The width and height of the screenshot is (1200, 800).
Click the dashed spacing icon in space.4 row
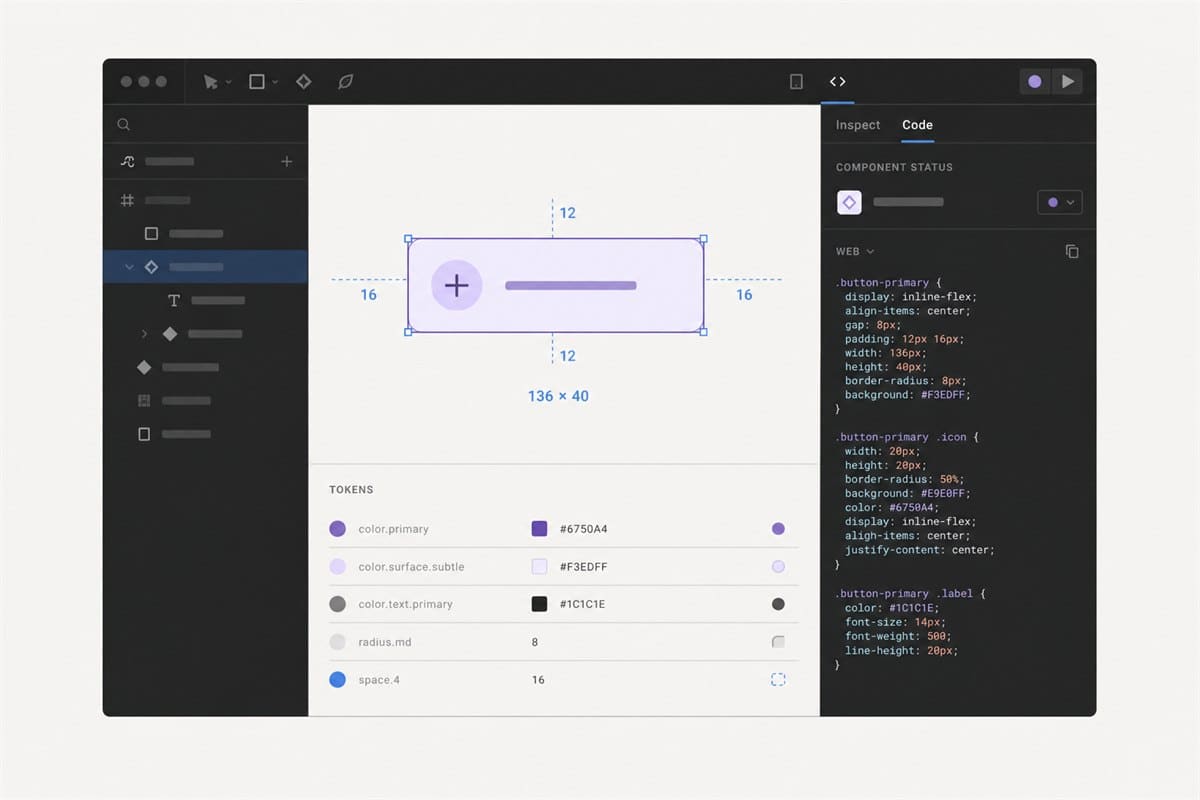point(778,680)
